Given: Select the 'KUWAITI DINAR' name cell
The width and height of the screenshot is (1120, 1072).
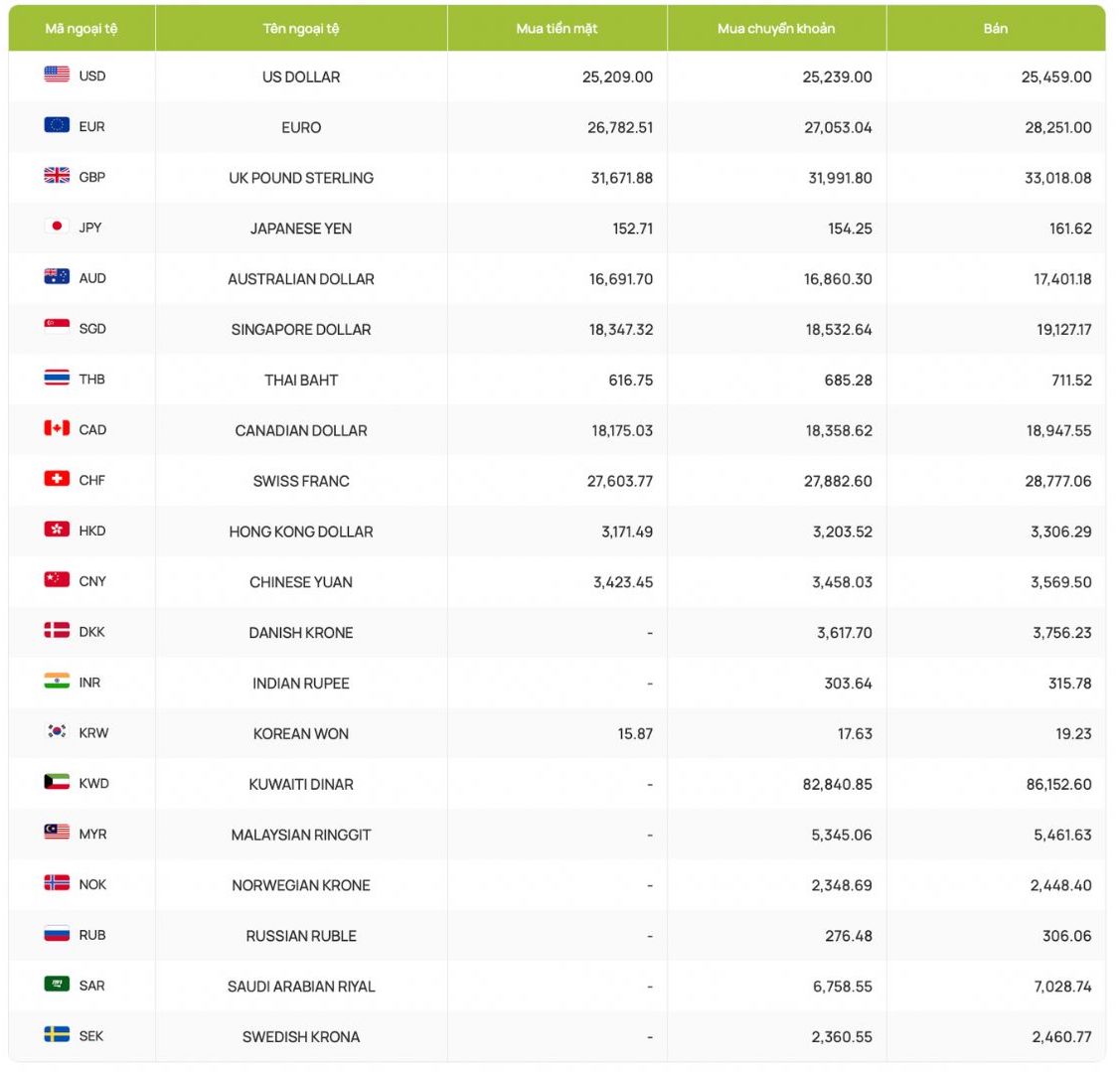Looking at the screenshot, I should [301, 785].
